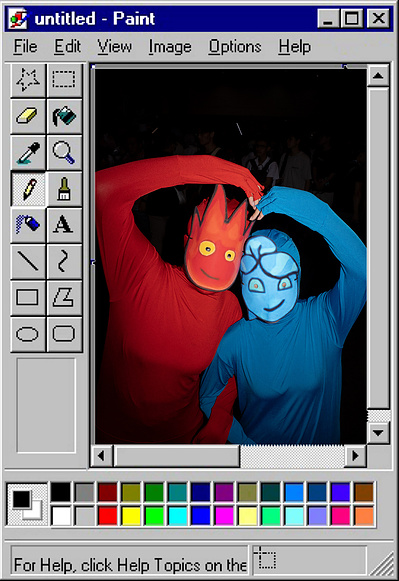Open the Options menu
399x581 pixels.
click(235, 47)
